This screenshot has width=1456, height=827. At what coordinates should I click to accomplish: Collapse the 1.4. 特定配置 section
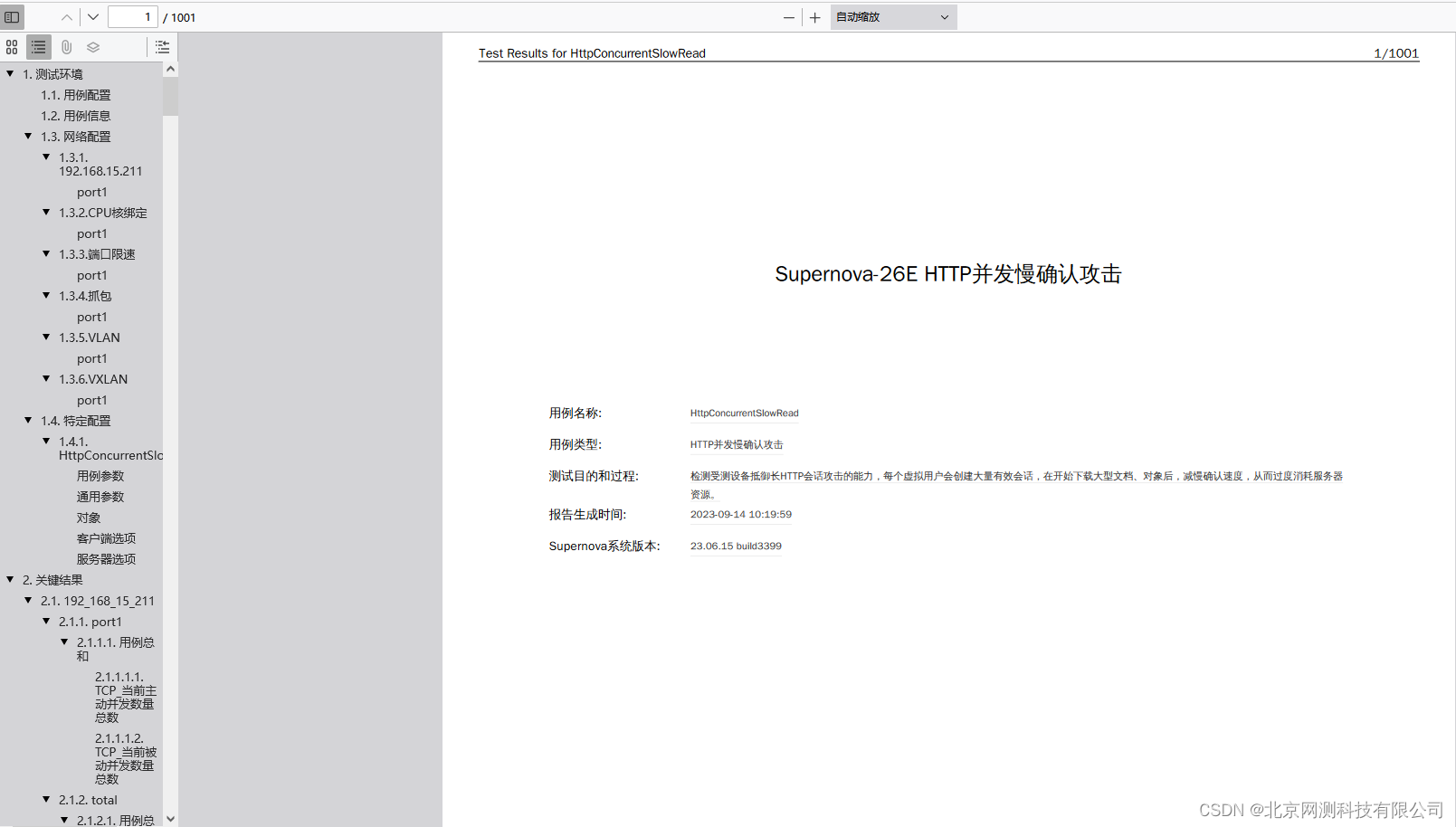tap(28, 420)
